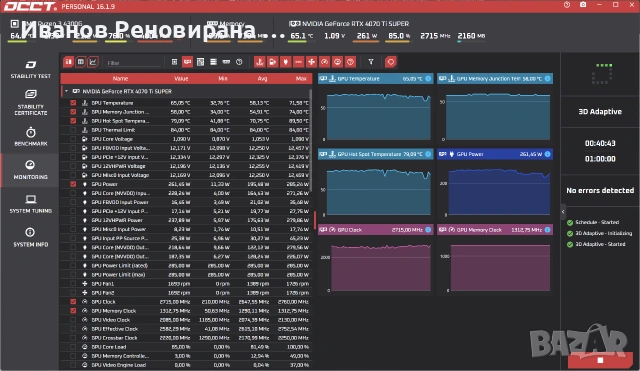
Task: Select the GPU 12VHPWR Voltage row
Action: (x=187, y=166)
